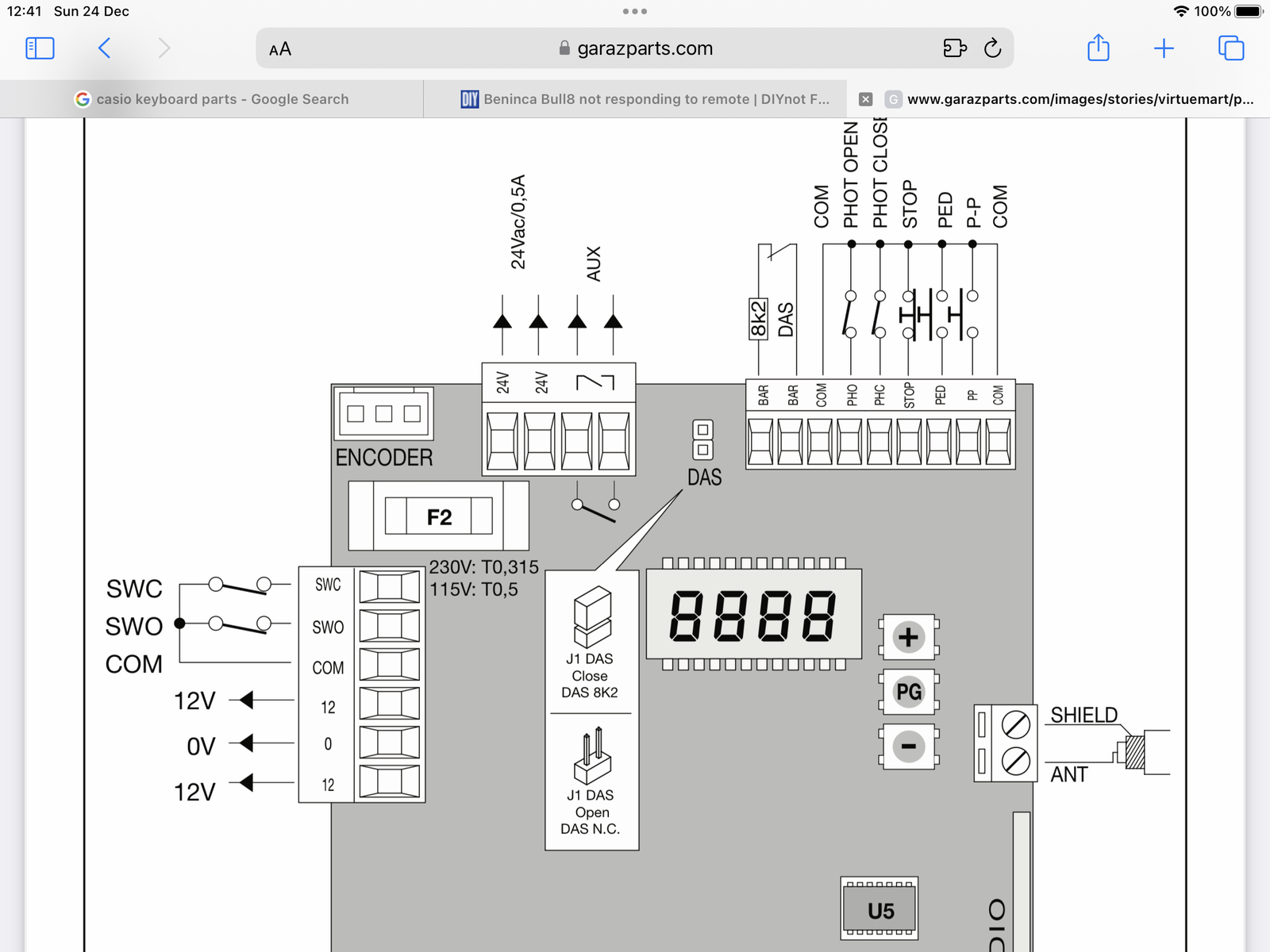Open the multitasking three-dot menu
Screen dimensions: 1270x952
(635, 11)
